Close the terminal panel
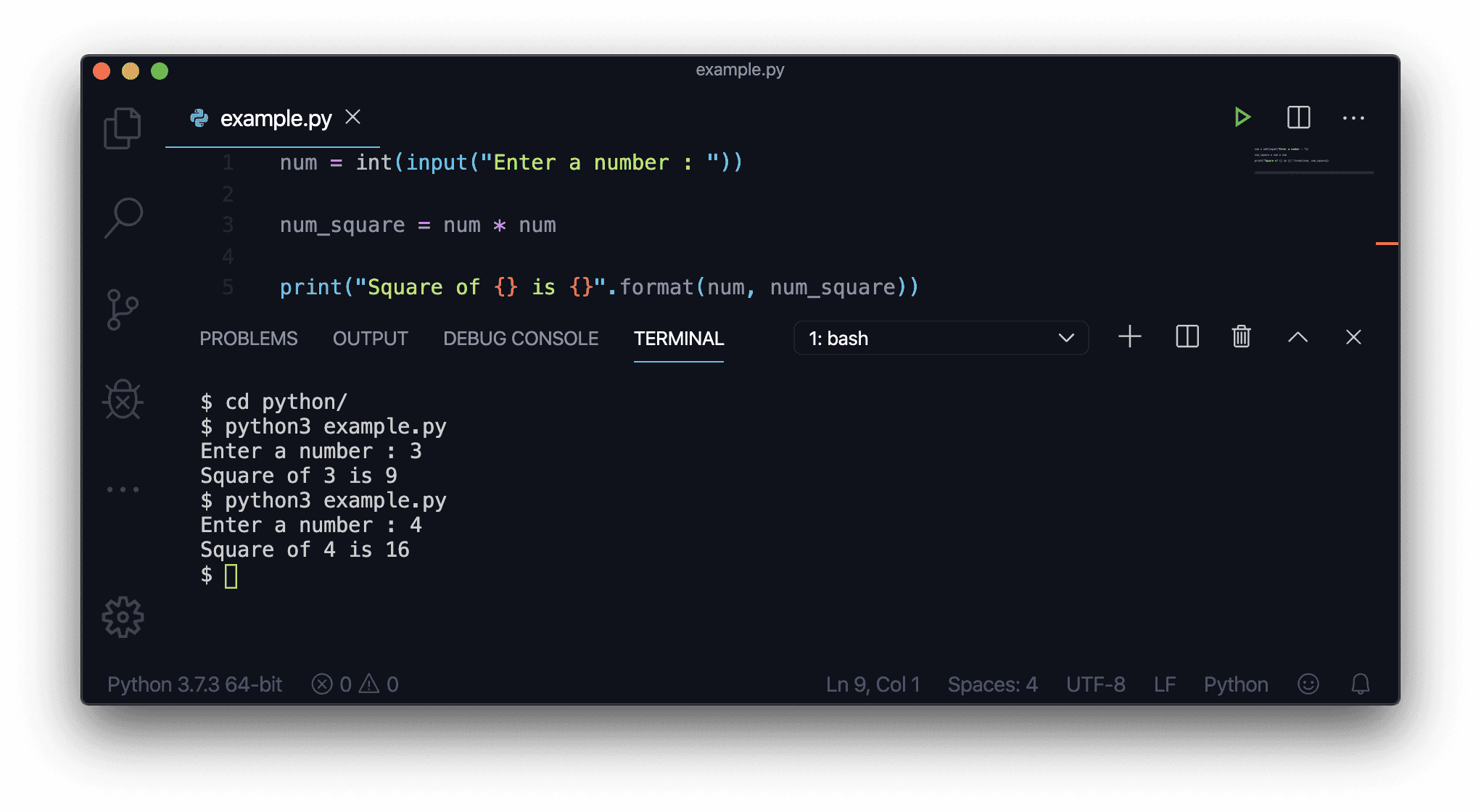This screenshot has height=812, width=1481. pos(1353,337)
